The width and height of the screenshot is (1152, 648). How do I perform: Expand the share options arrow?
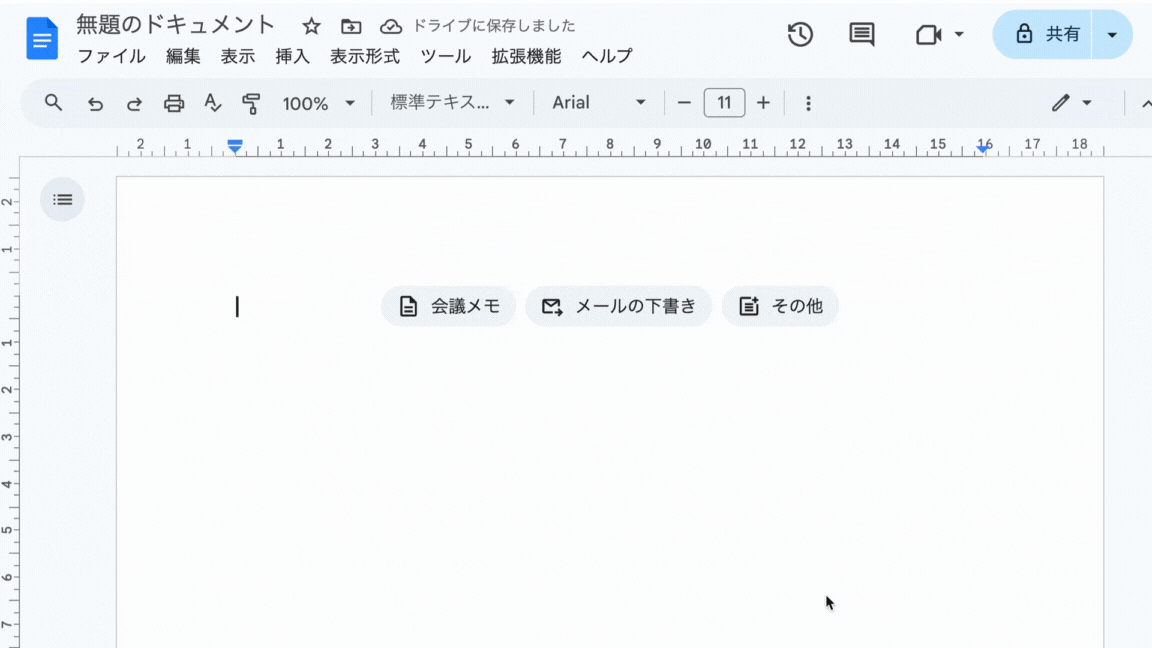coord(1112,34)
